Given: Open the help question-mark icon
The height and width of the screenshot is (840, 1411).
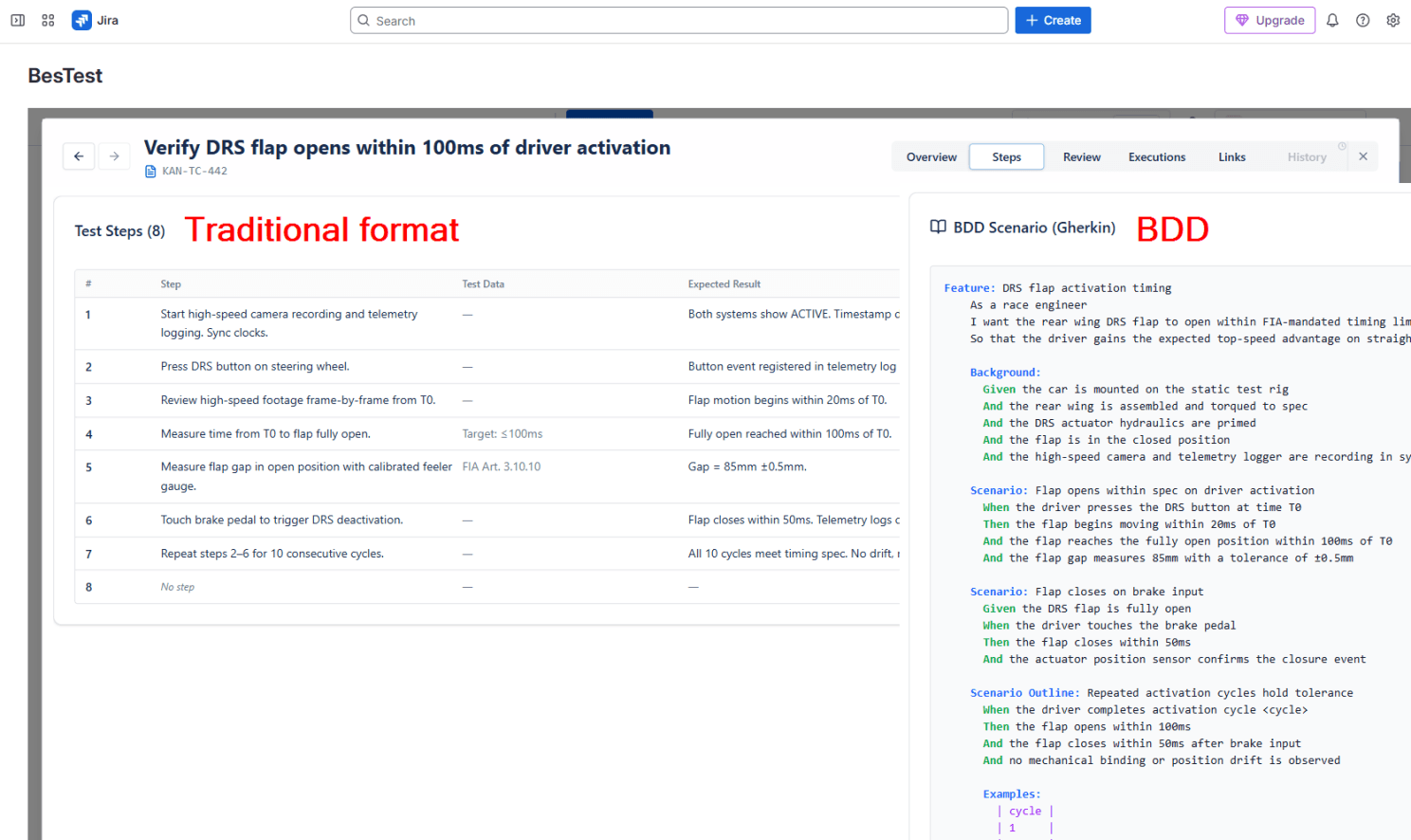Looking at the screenshot, I should coord(1363,20).
